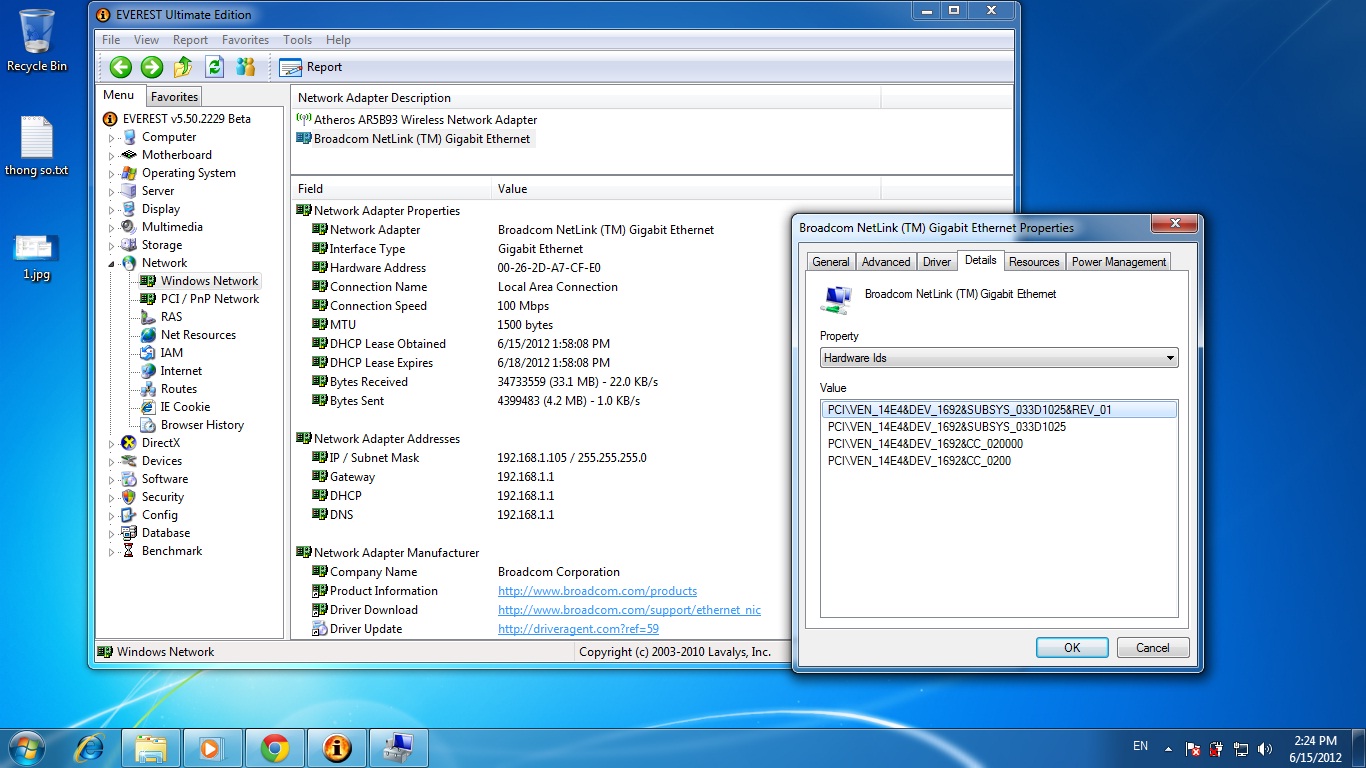Click the green Back arrow toolbar icon
The image size is (1366, 768).
[121, 67]
